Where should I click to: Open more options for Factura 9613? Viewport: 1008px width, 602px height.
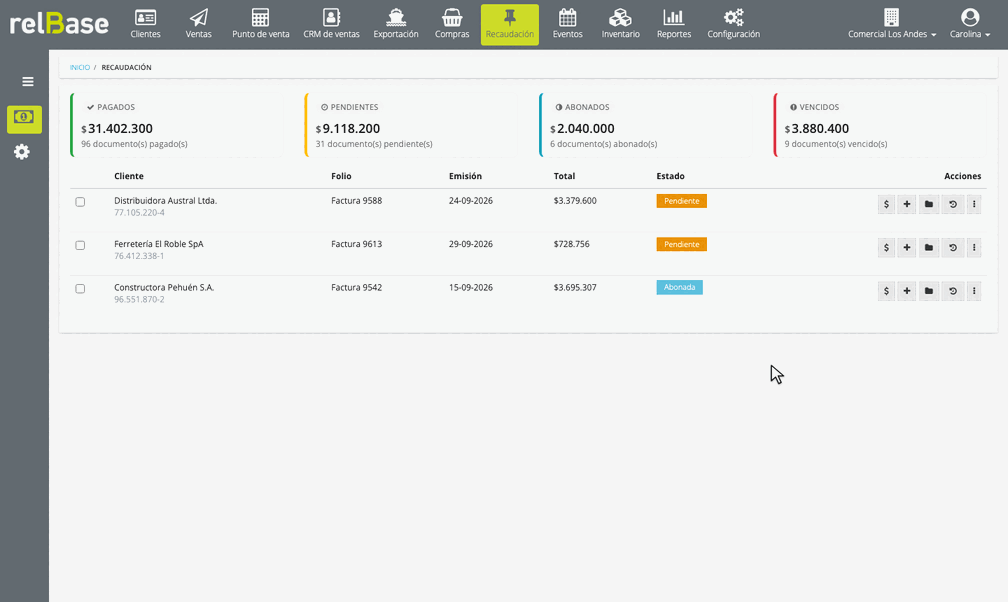click(x=974, y=248)
